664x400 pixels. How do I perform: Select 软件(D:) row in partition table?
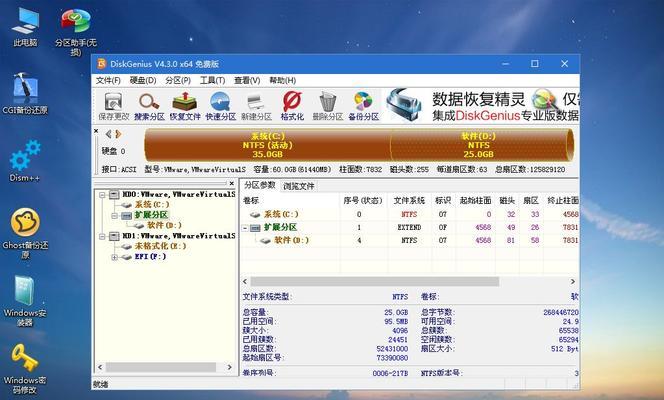coord(410,240)
